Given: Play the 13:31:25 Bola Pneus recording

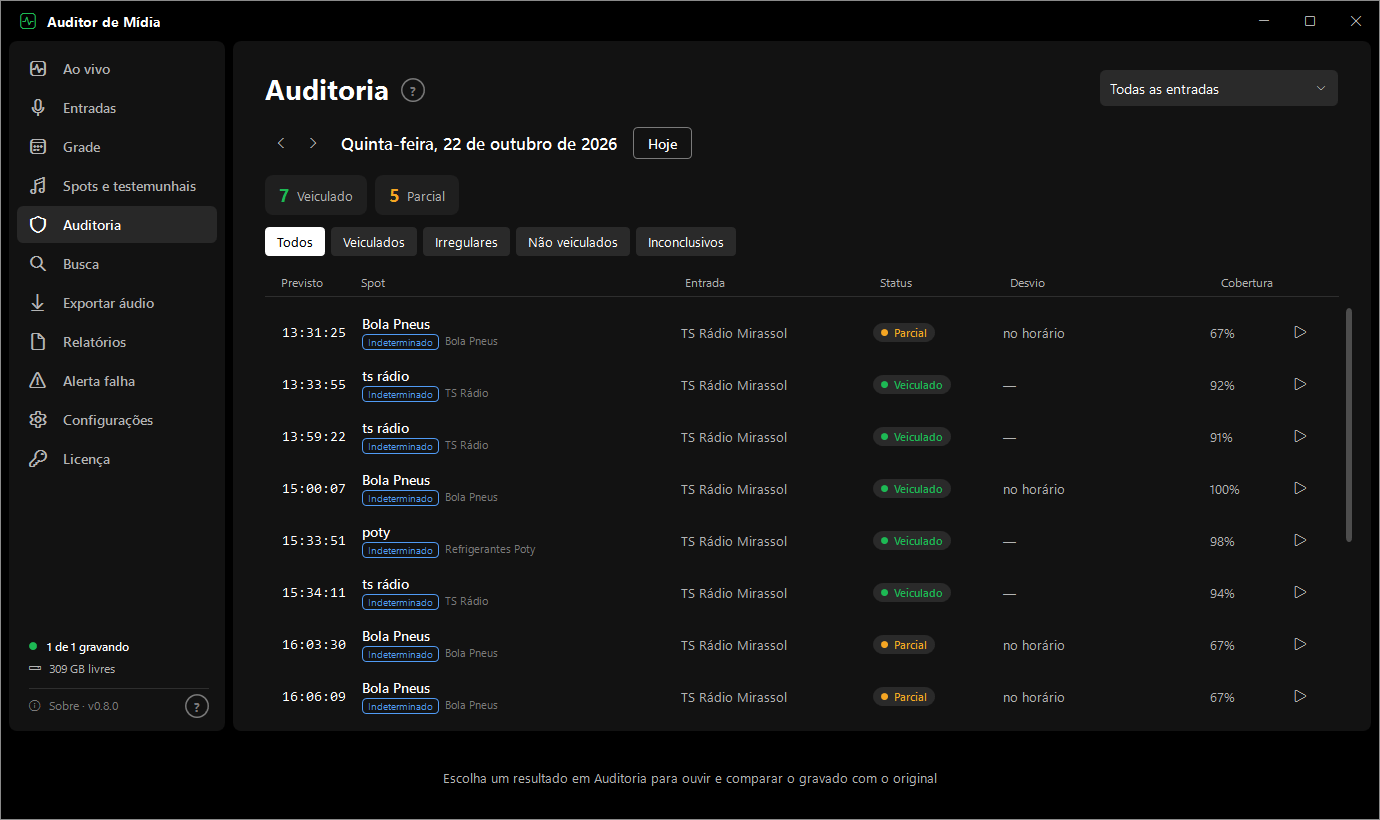Looking at the screenshot, I should tap(1300, 332).
